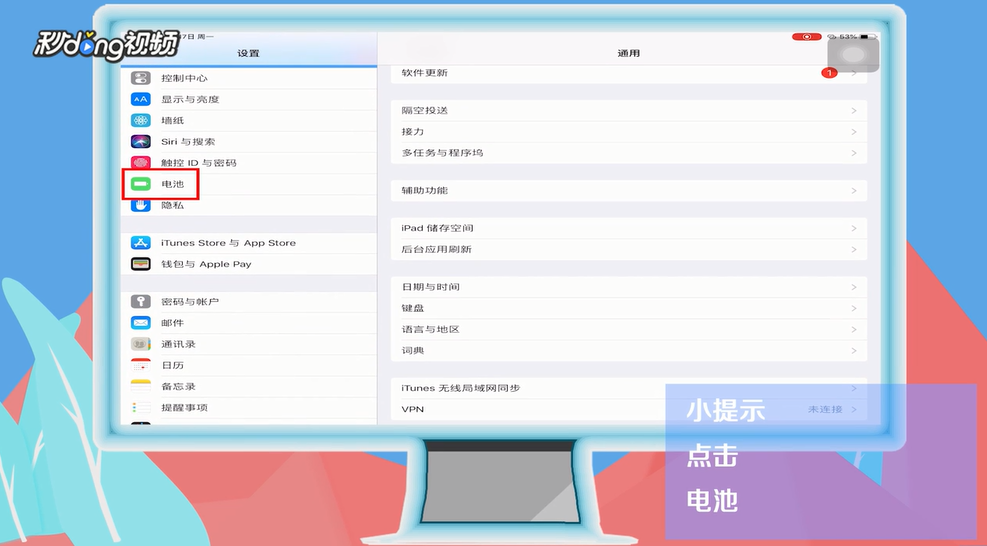Viewport: 987px width, 546px height.
Task: Expand the 多任务与程序坞 row chevron
Action: [x=854, y=153]
